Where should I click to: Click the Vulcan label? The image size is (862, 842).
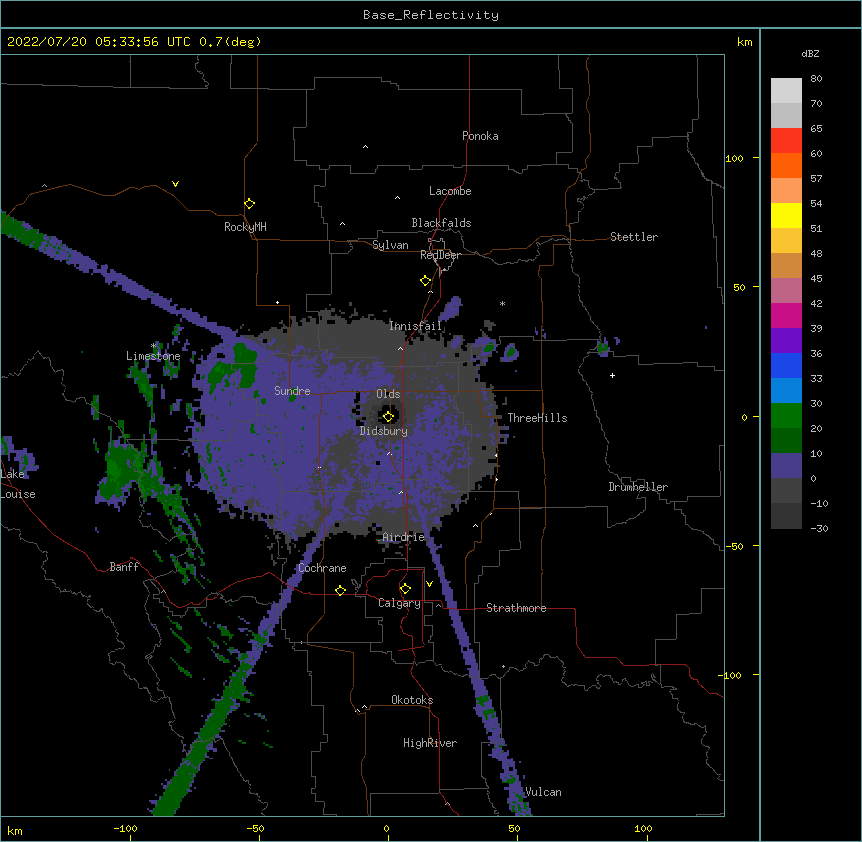(x=543, y=792)
